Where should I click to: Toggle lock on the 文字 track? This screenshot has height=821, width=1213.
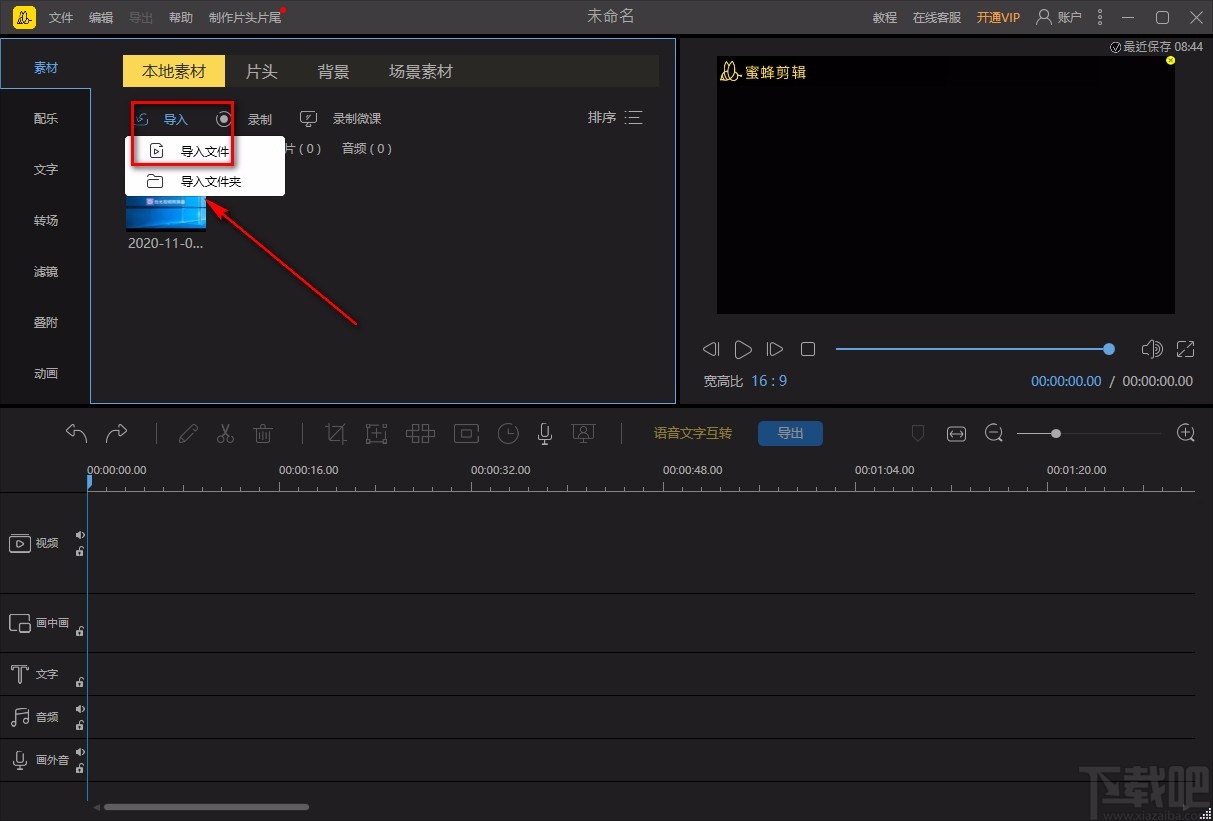[x=80, y=682]
